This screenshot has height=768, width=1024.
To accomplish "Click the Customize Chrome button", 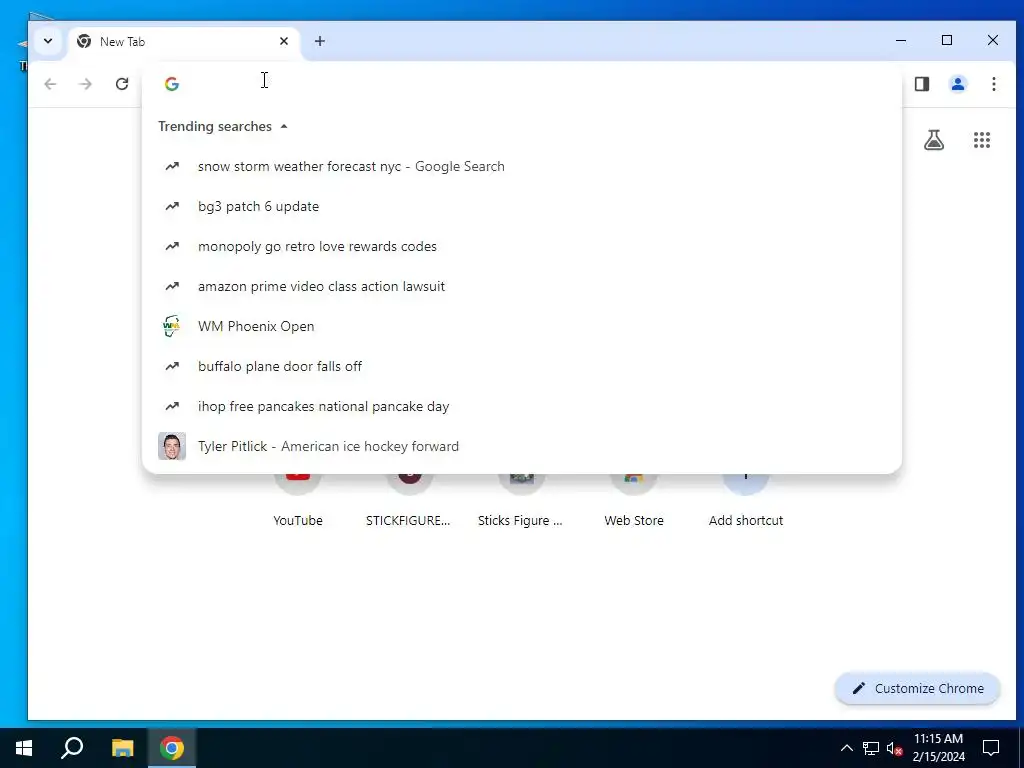I will click(917, 688).
